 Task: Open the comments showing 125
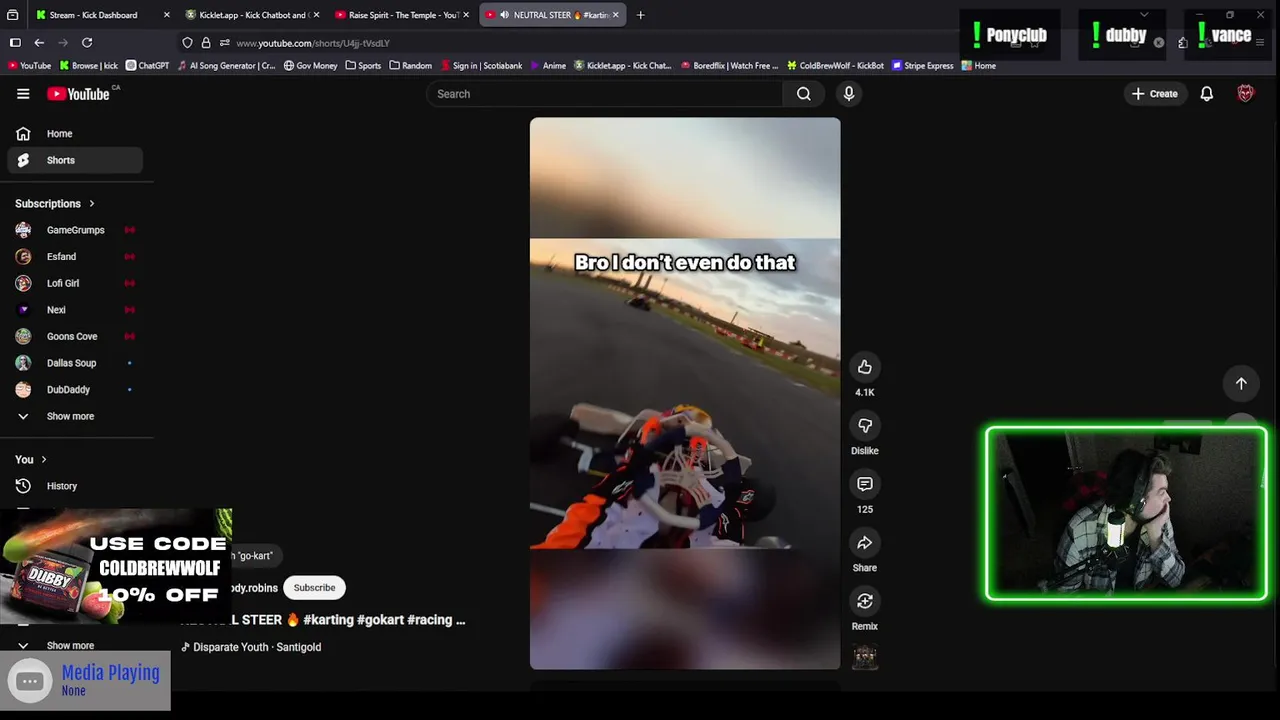865,484
